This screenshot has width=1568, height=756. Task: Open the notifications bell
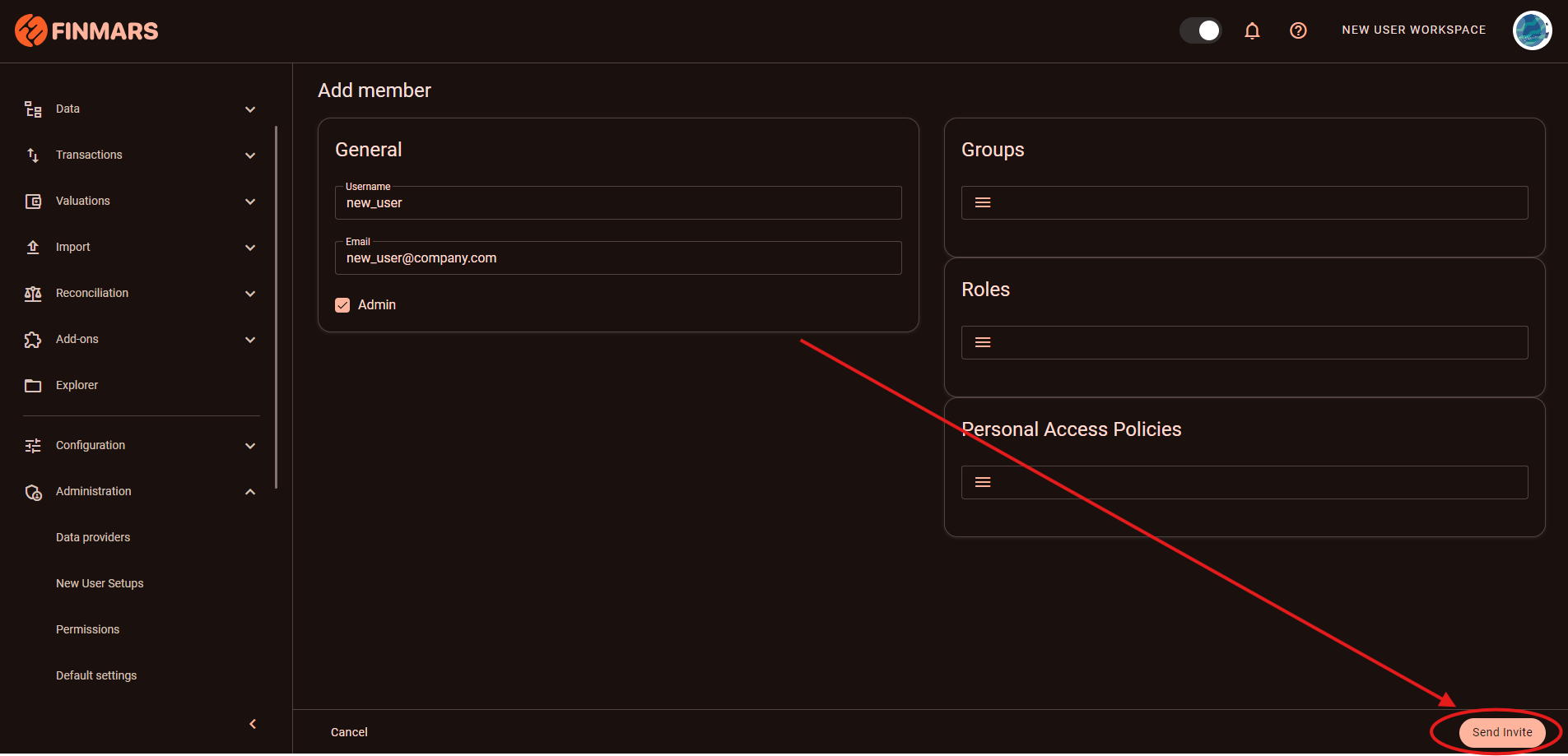point(1252,30)
